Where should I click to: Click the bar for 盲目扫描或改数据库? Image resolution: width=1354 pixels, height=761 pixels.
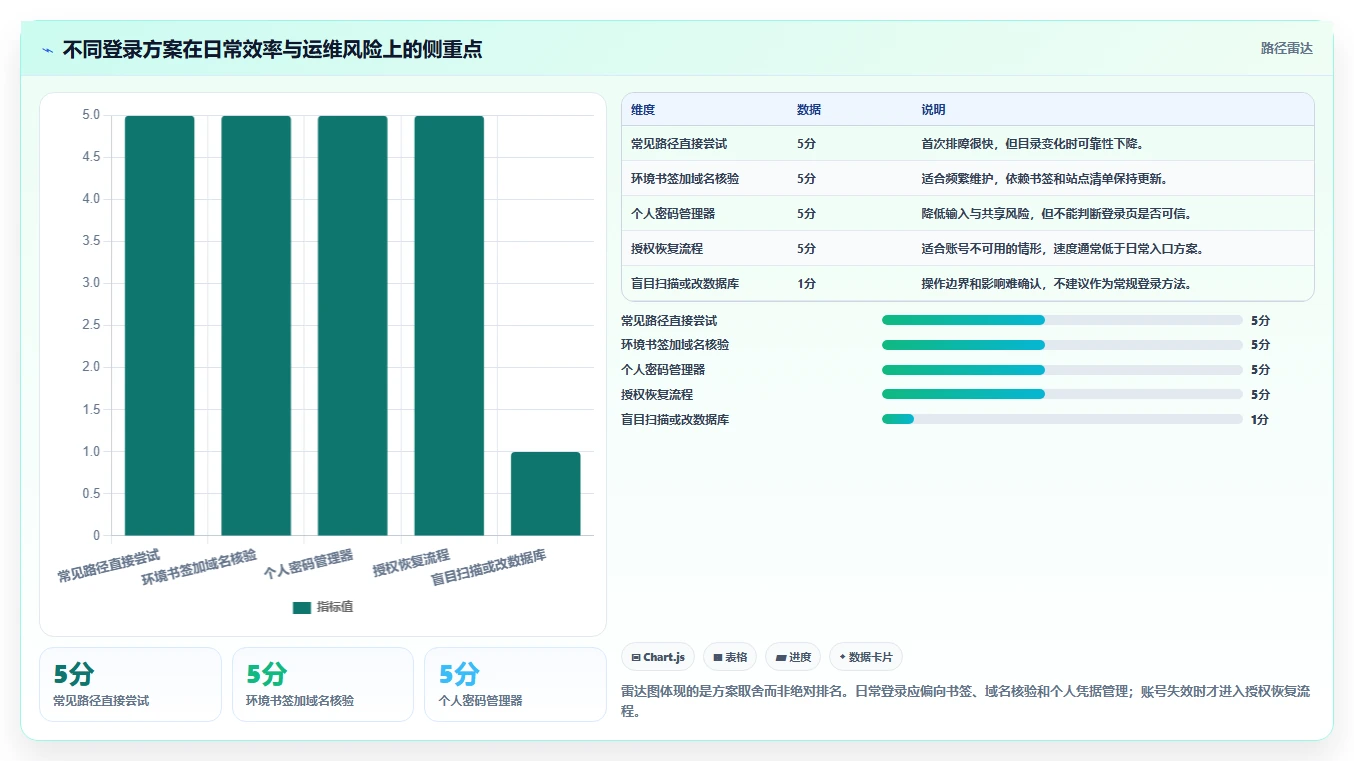[x=546, y=493]
